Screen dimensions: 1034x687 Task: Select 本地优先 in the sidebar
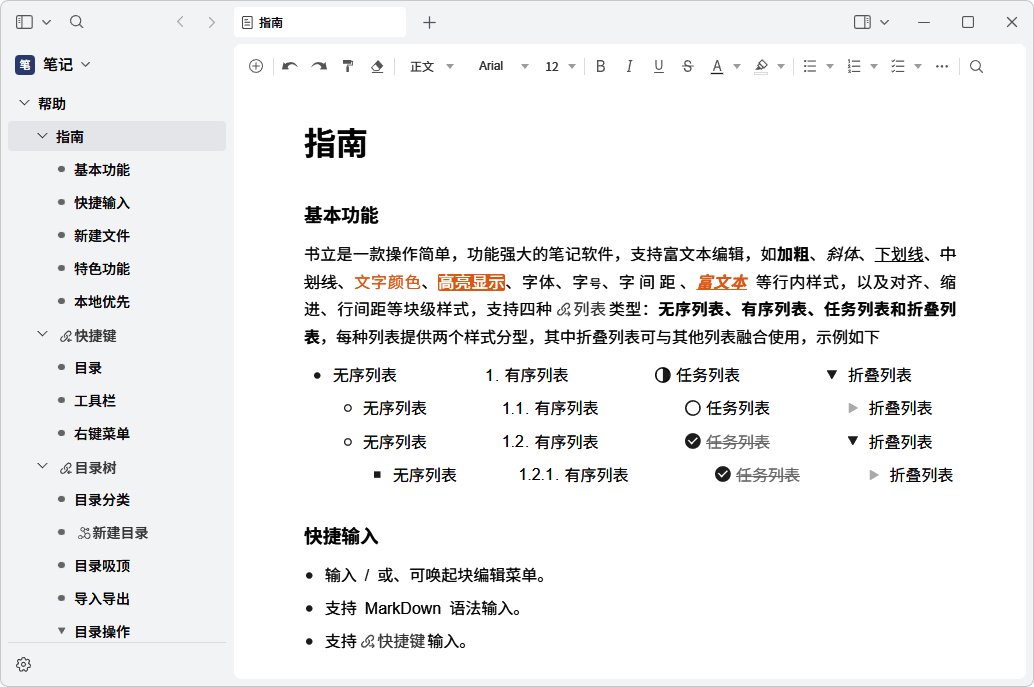102,301
